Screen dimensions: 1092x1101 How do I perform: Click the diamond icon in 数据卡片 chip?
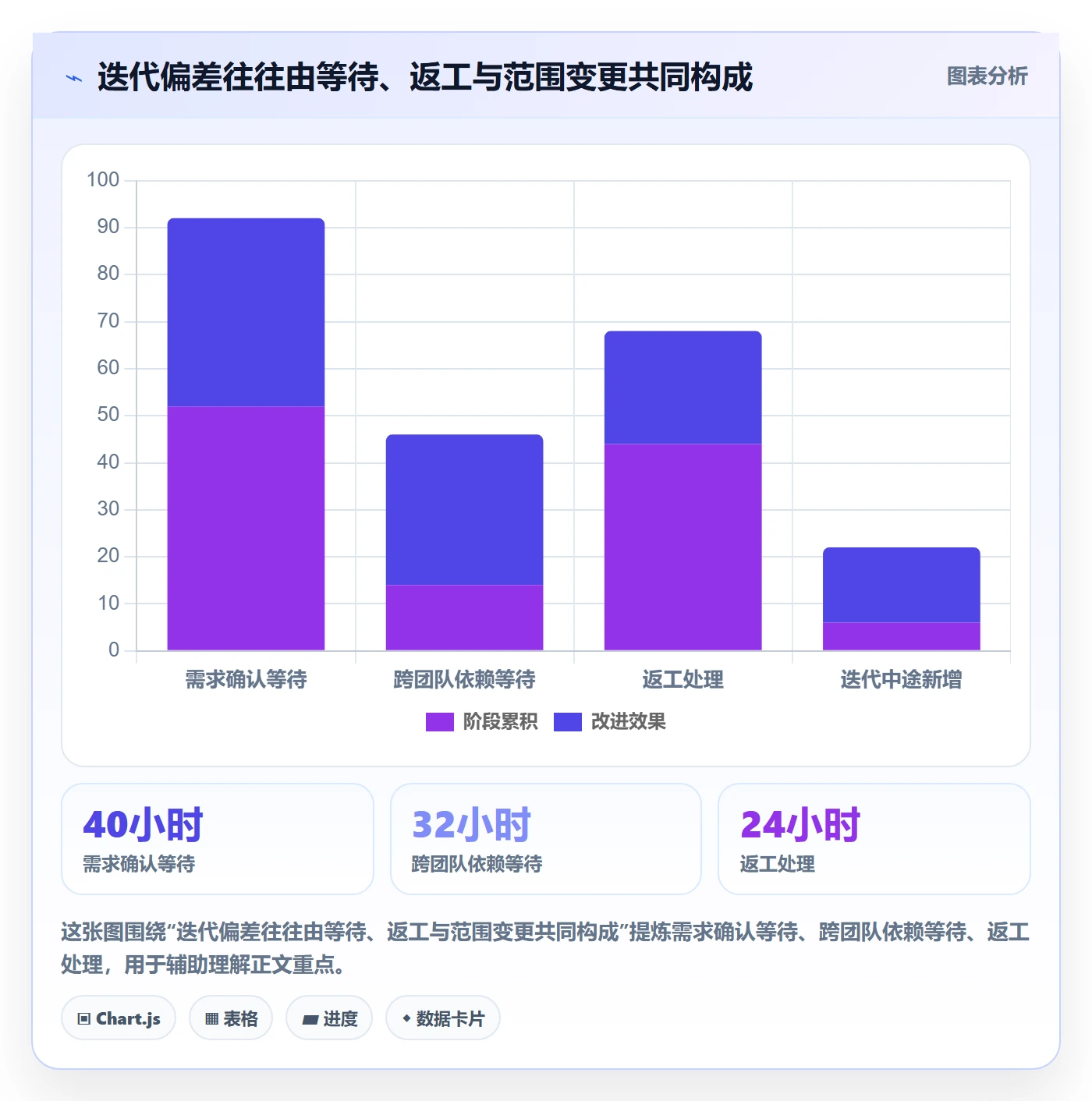click(x=406, y=1018)
